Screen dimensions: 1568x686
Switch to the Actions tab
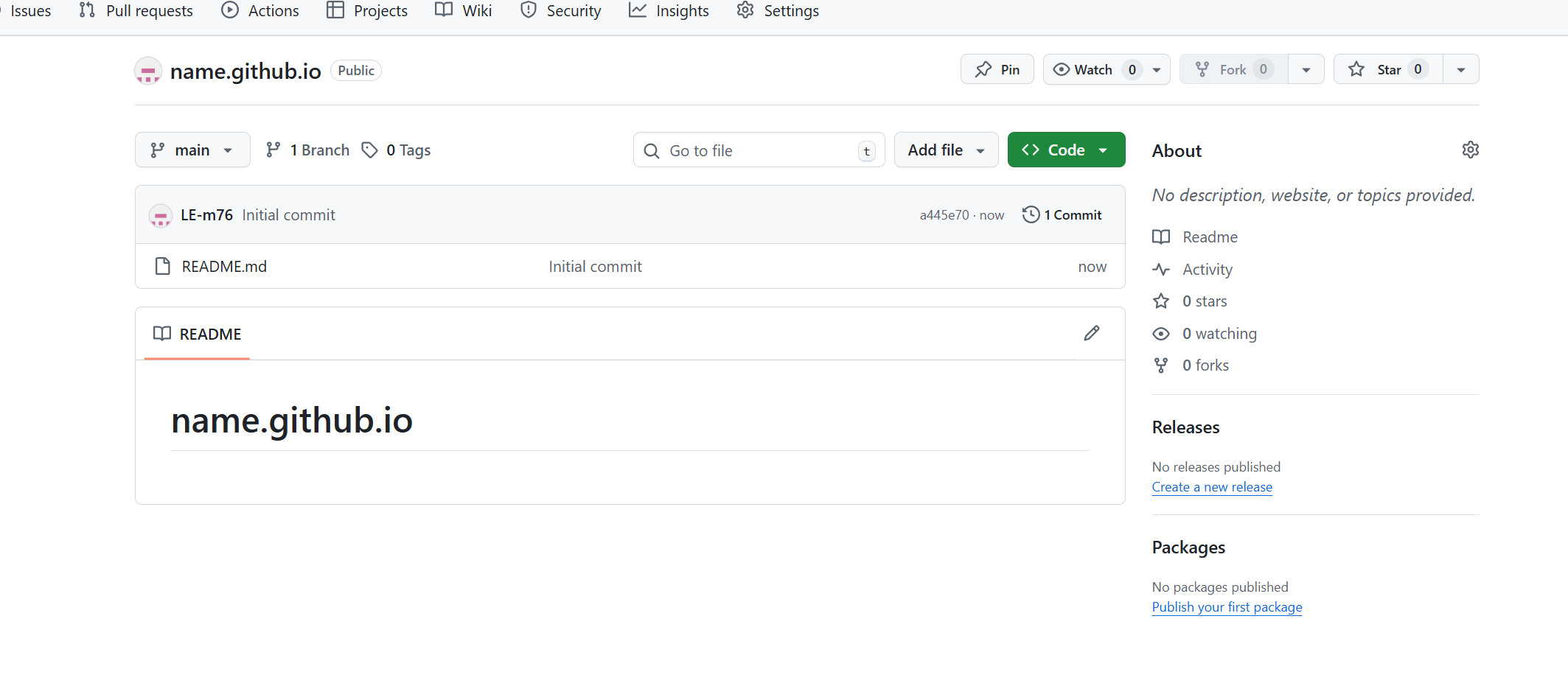(x=260, y=11)
